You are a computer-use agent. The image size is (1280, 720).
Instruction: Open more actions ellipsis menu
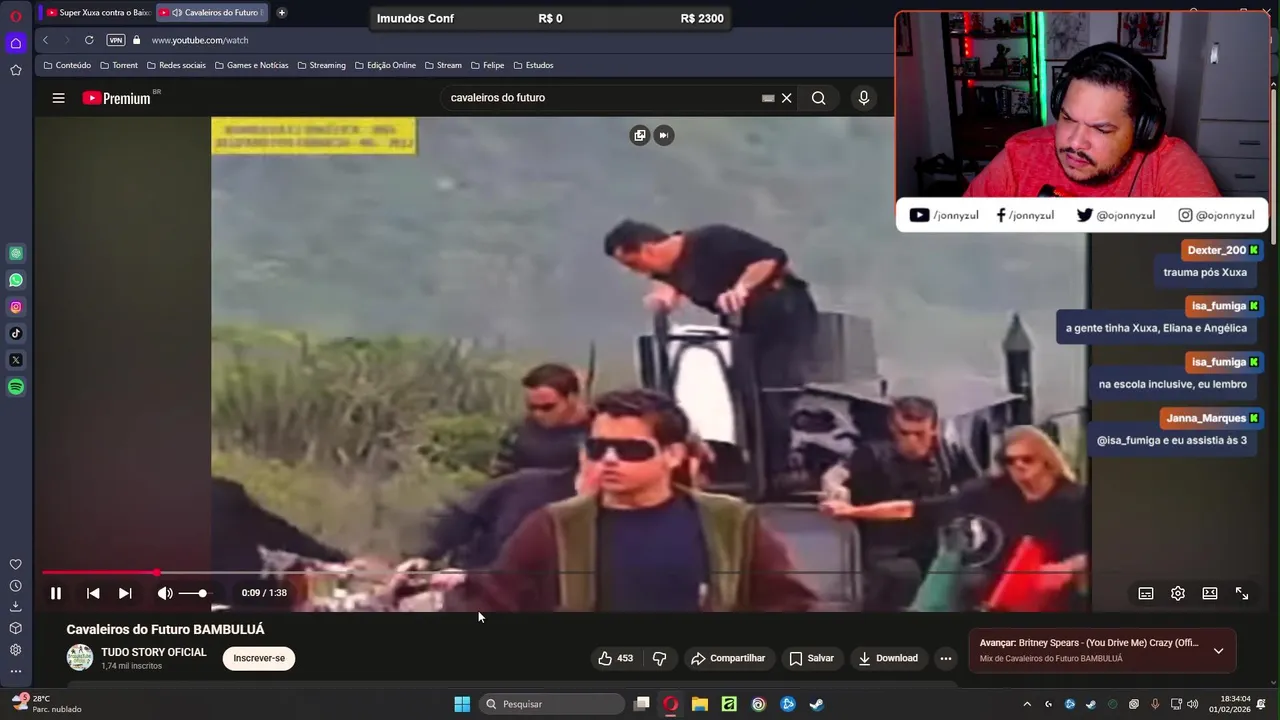[945, 658]
